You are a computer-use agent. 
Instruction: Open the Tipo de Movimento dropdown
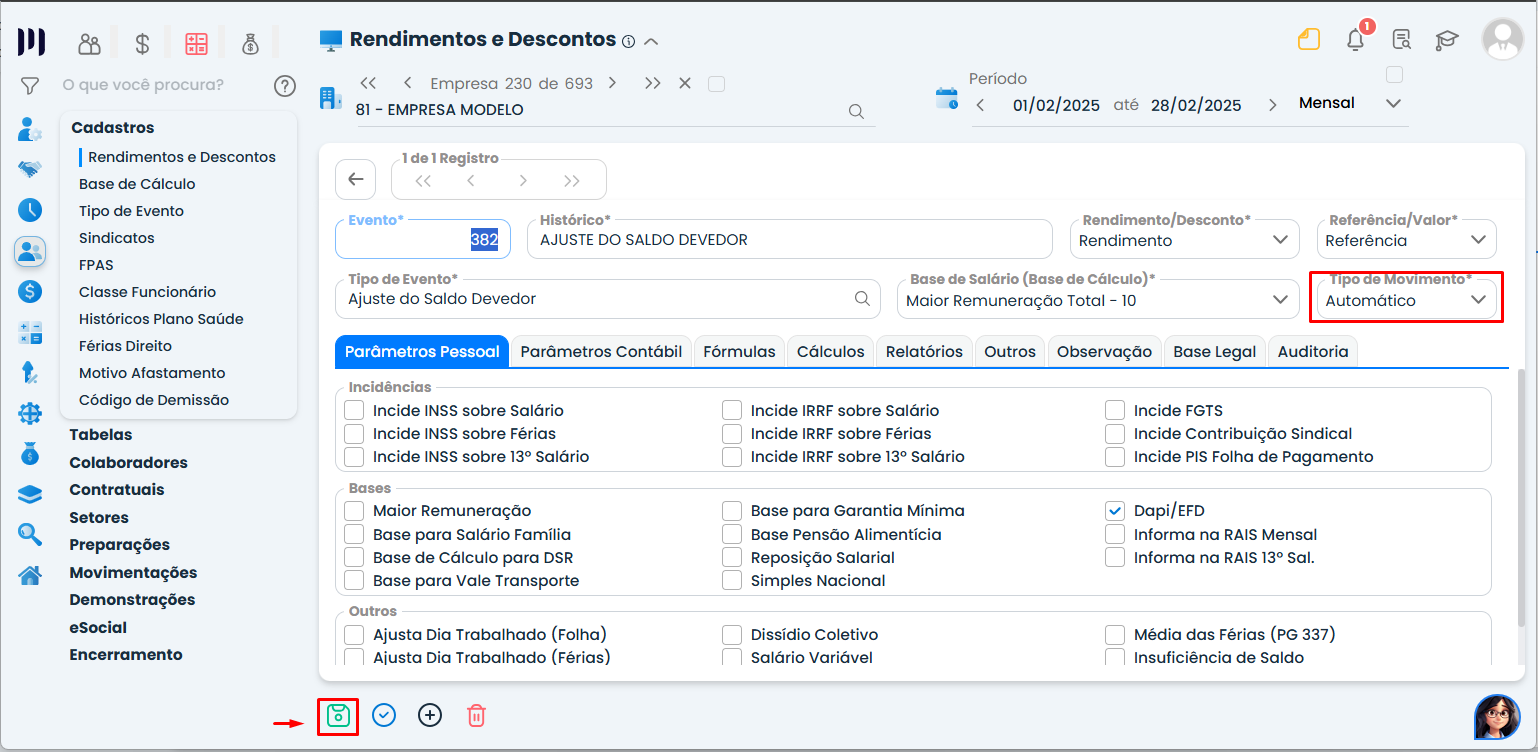(1404, 300)
